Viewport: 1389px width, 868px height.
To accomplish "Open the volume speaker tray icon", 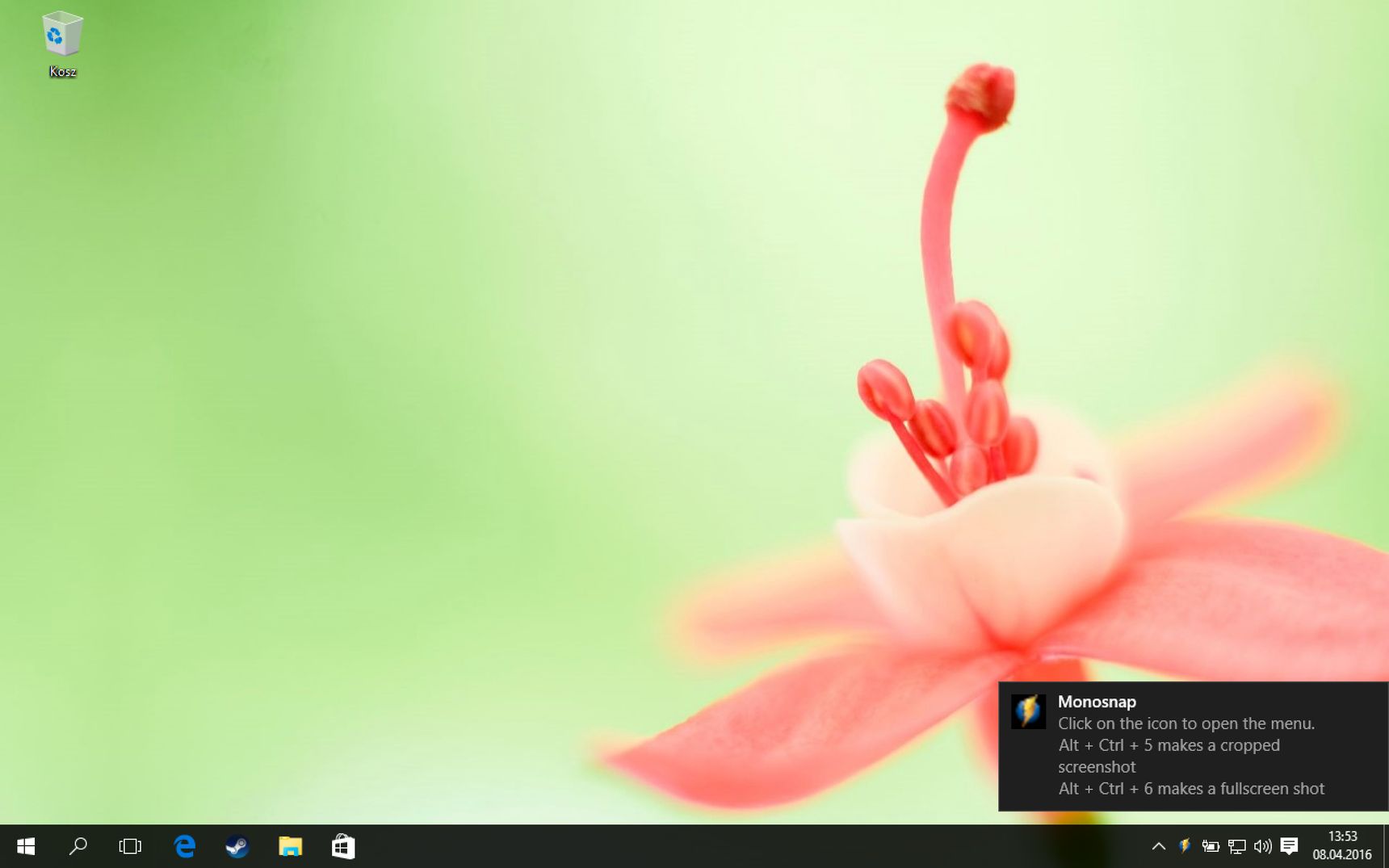I will click(x=1262, y=846).
